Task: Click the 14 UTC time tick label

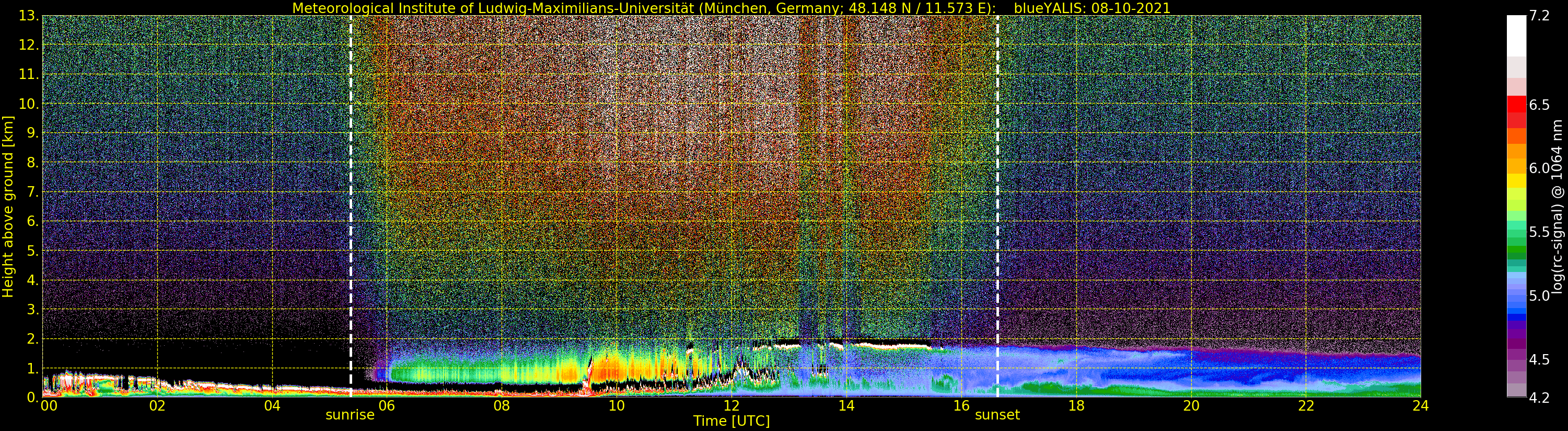Action: pos(846,406)
